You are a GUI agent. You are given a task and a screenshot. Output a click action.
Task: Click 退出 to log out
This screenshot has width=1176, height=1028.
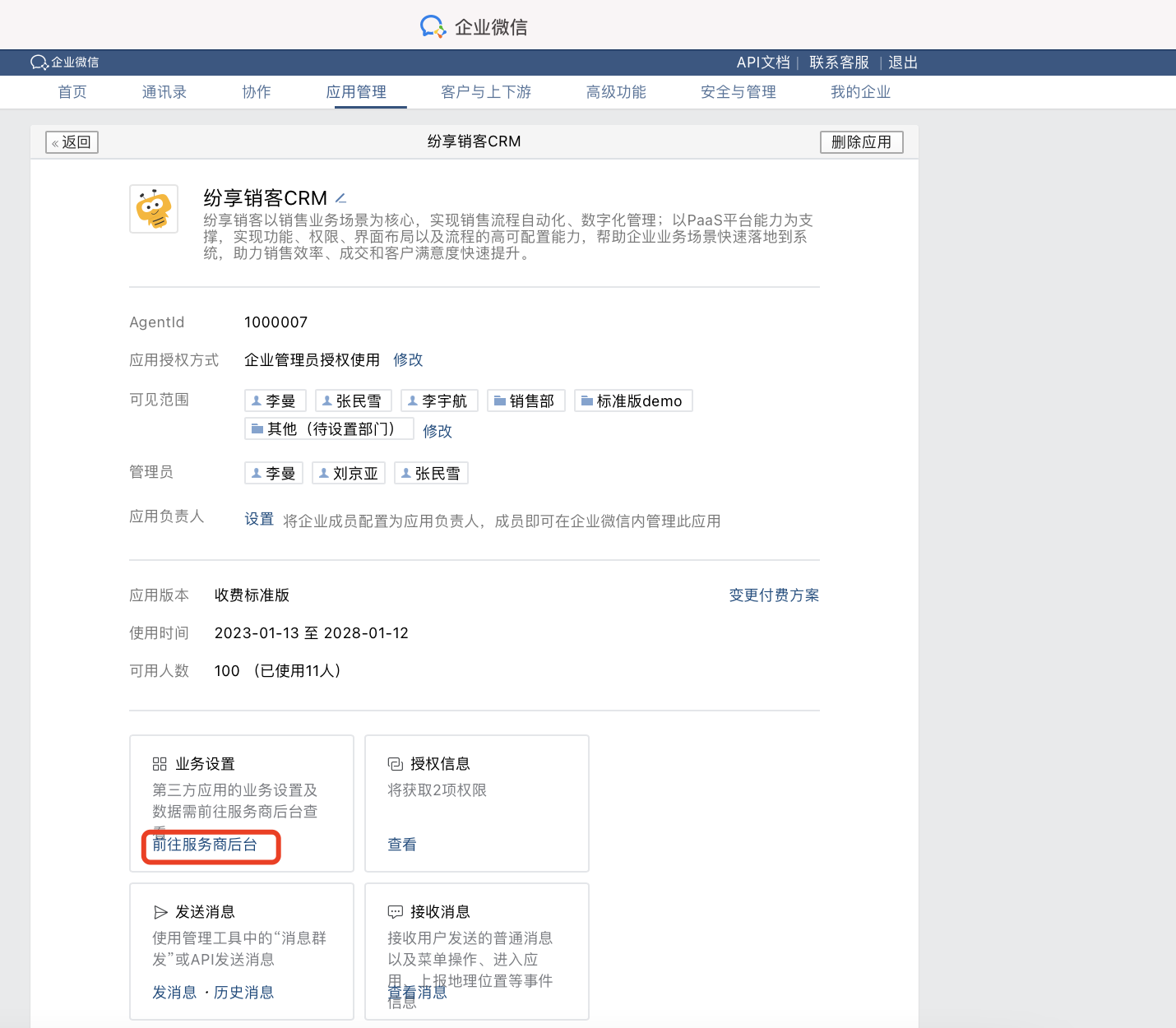tap(903, 63)
